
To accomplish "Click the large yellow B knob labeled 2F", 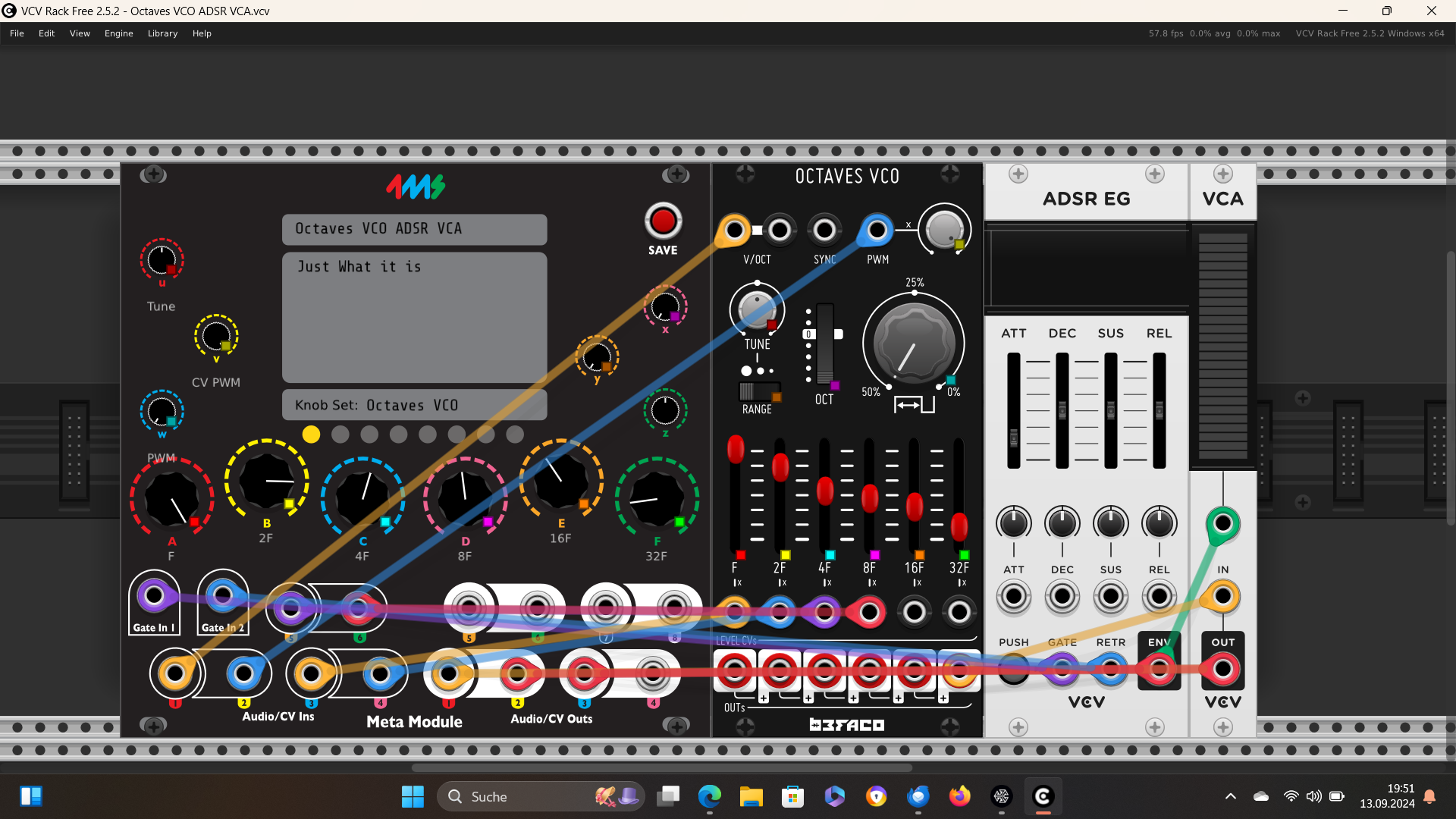I will tap(267, 481).
